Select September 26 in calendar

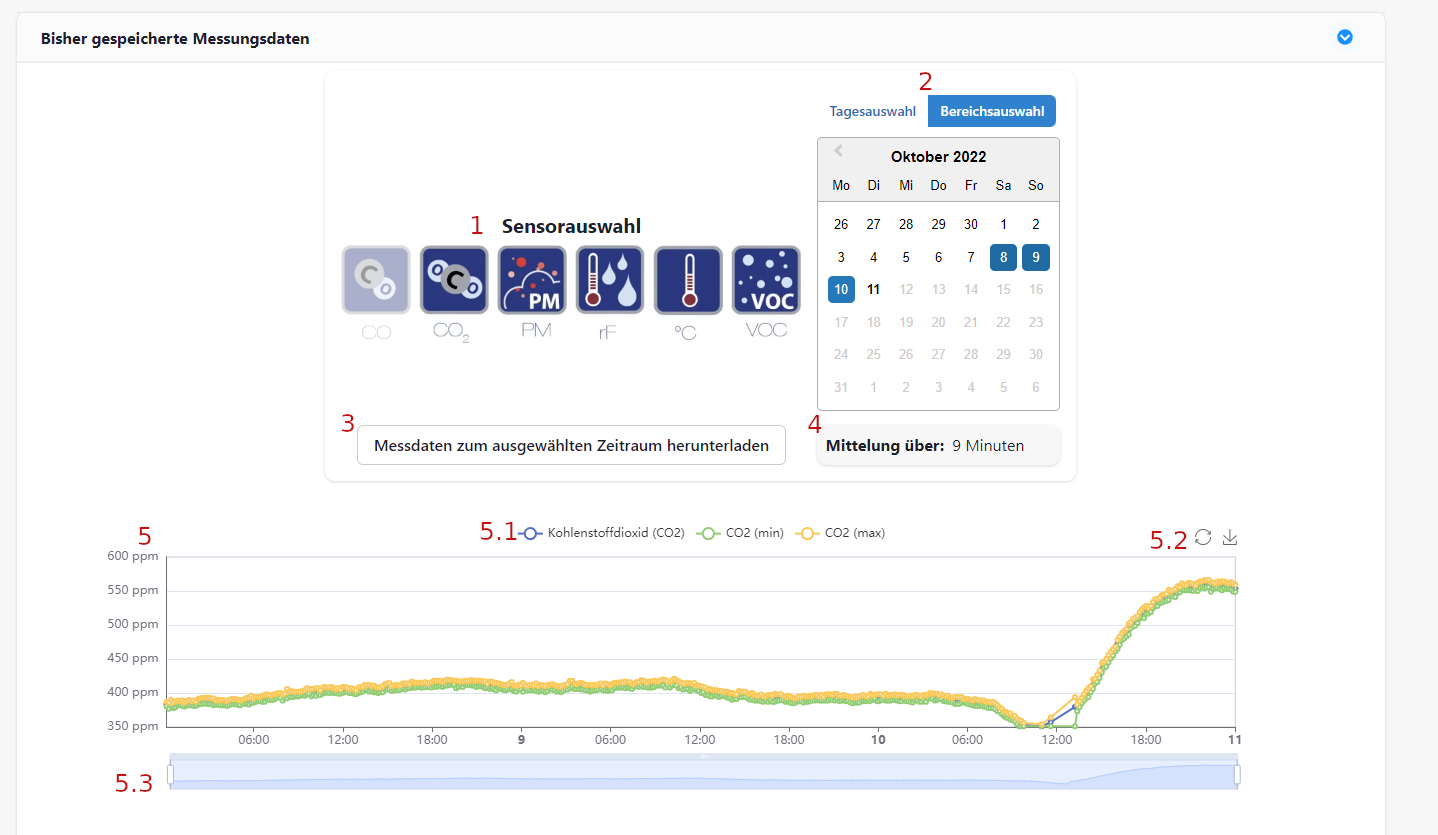(841, 224)
